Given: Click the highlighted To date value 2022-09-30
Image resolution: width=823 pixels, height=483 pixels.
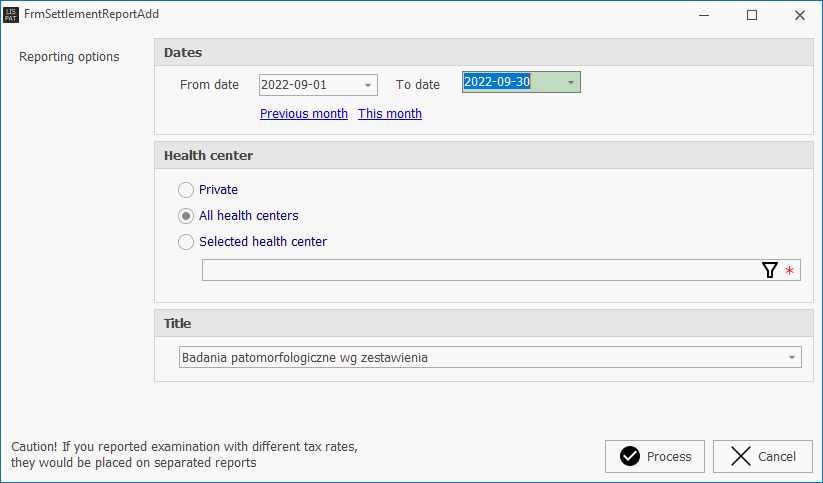Looking at the screenshot, I should pyautogui.click(x=497, y=82).
